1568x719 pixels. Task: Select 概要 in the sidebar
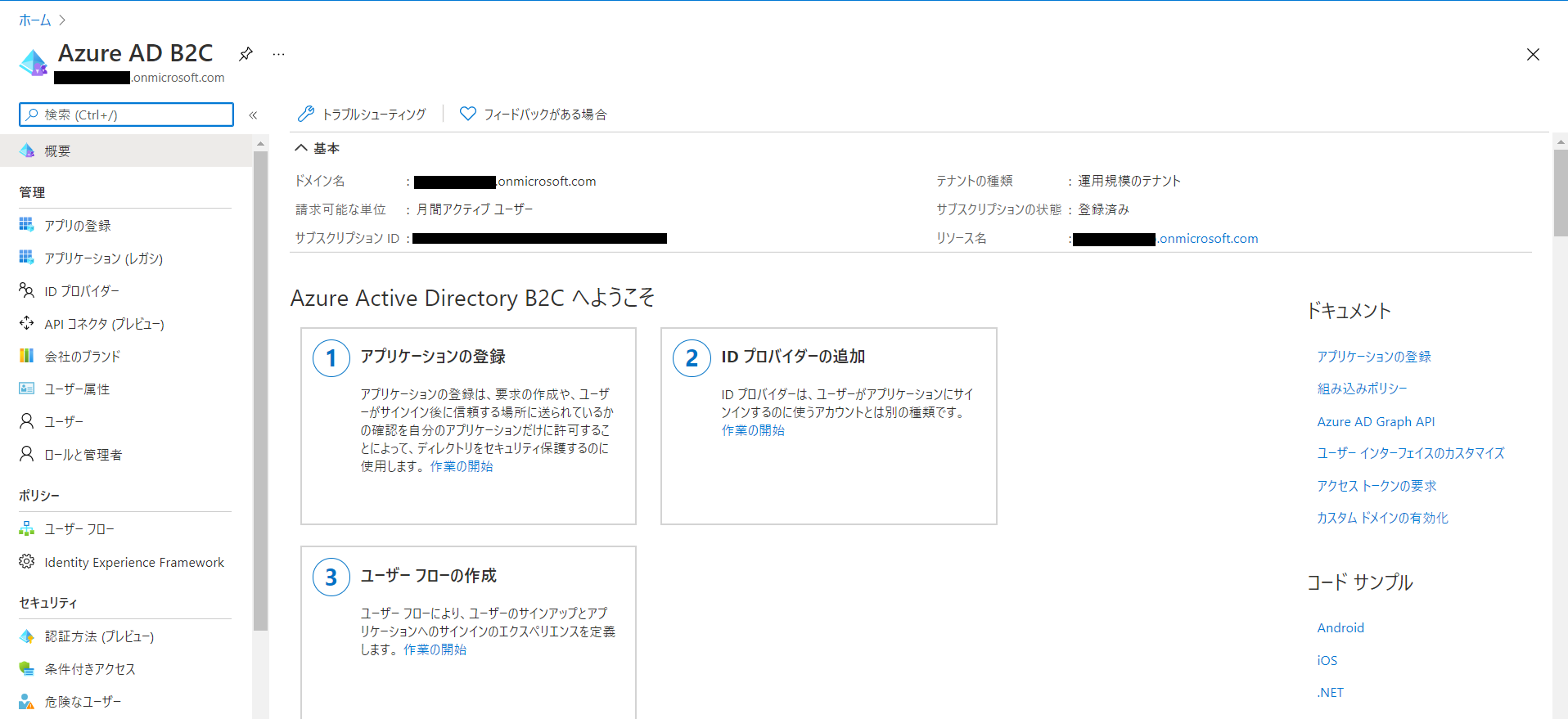click(x=126, y=151)
